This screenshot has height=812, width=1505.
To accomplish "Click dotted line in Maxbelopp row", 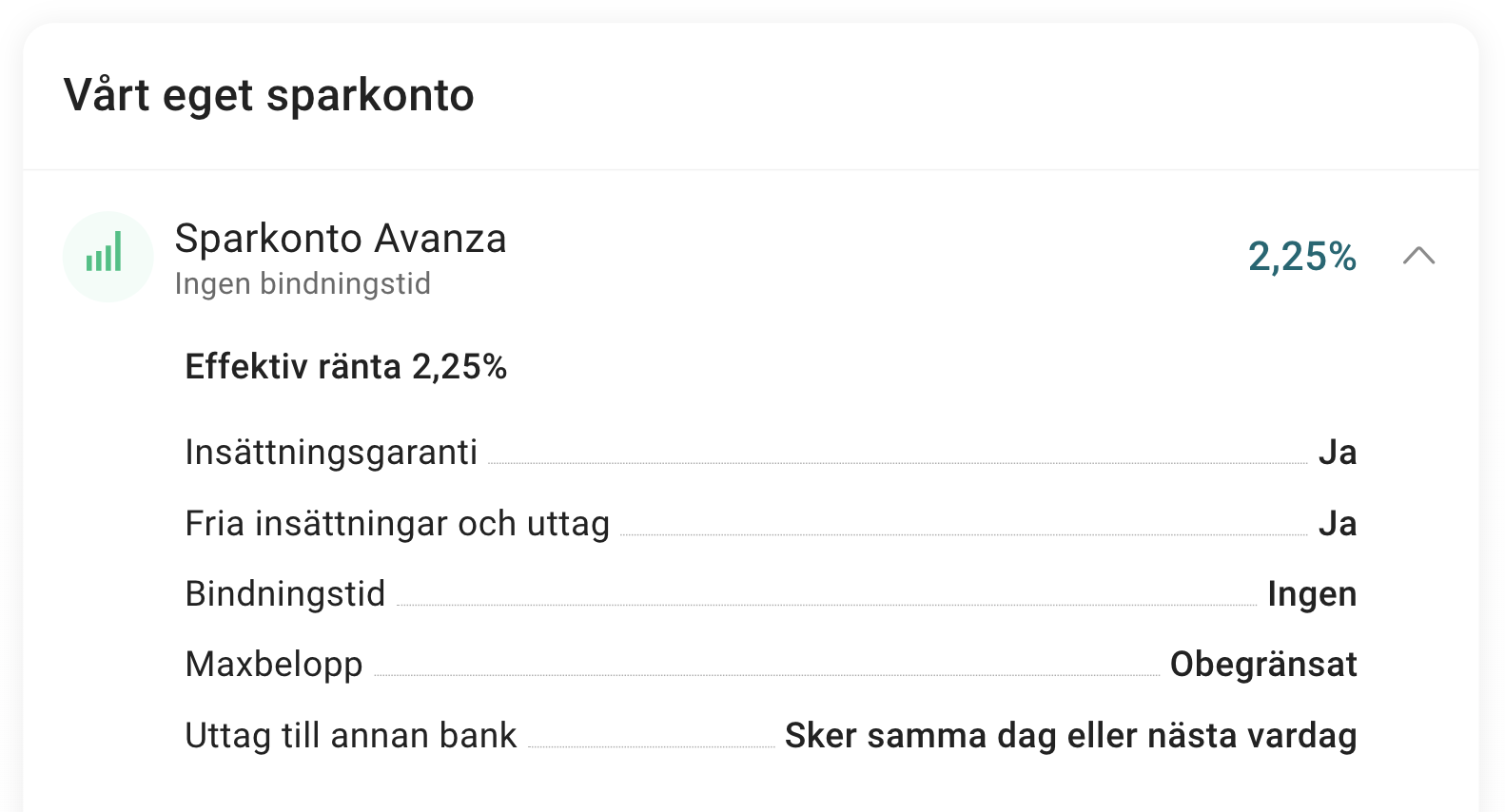I will tap(767, 675).
